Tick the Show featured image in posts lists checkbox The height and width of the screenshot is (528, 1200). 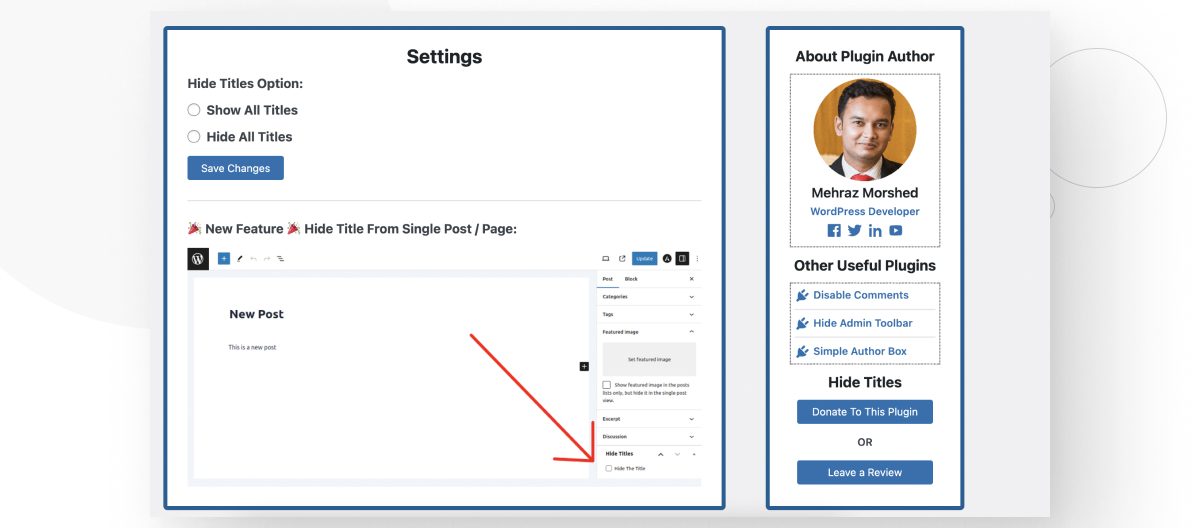click(607, 385)
